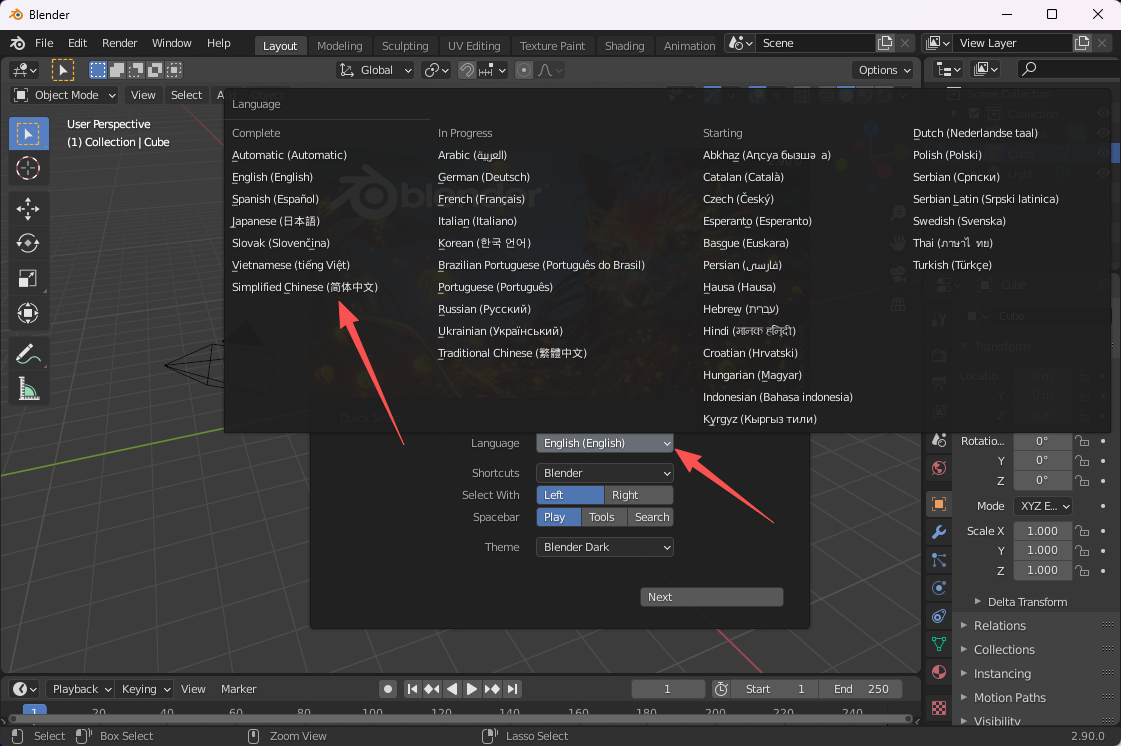The image size is (1121, 746).
Task: Click the Next button in the setup dialog
Action: (711, 596)
